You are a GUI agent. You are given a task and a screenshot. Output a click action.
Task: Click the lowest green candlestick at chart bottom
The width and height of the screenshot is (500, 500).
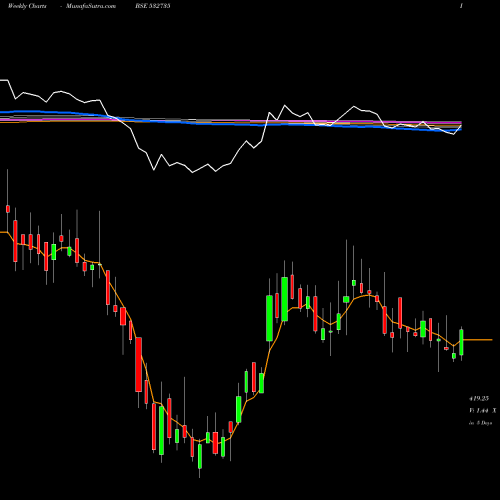[x=200, y=456]
